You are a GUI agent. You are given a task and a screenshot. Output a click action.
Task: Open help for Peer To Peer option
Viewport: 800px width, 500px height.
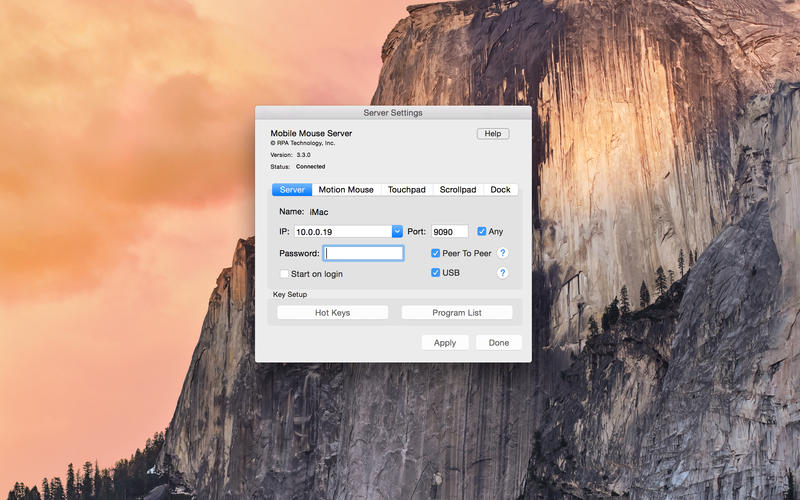tap(503, 253)
